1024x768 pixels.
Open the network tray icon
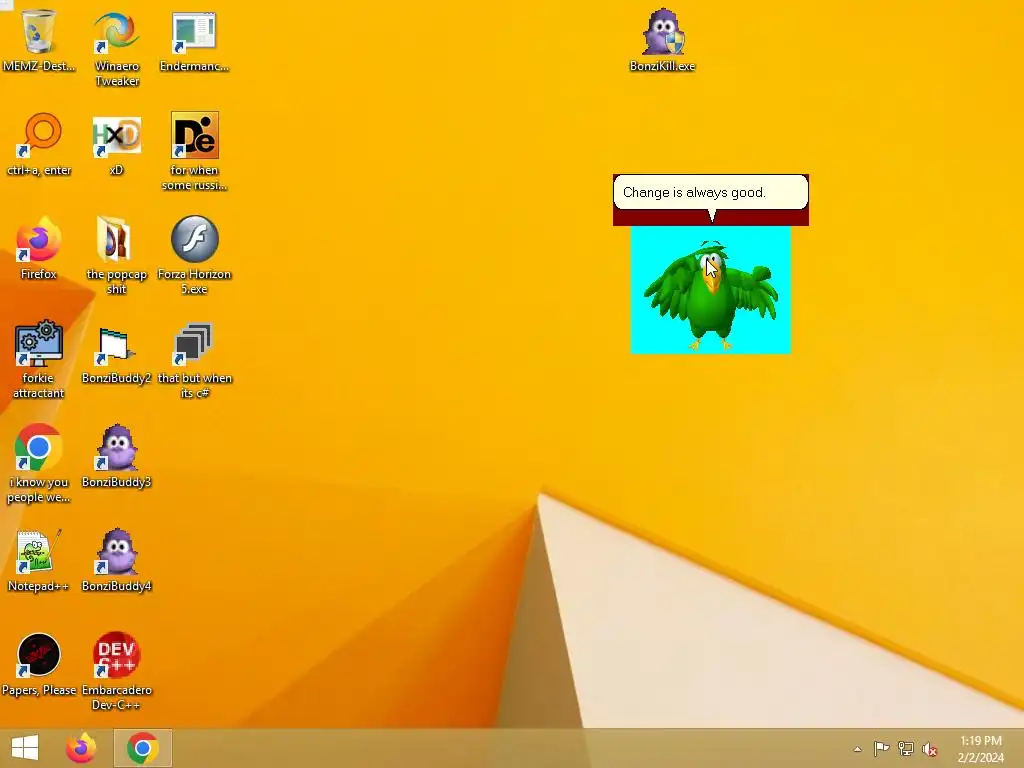[x=906, y=748]
